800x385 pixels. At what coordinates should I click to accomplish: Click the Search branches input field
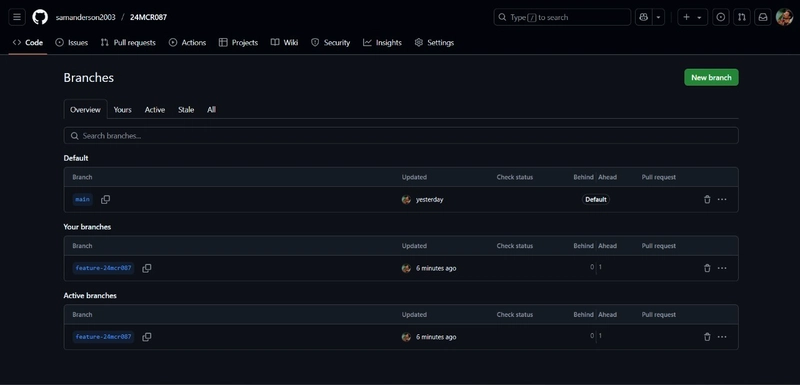[x=401, y=136]
